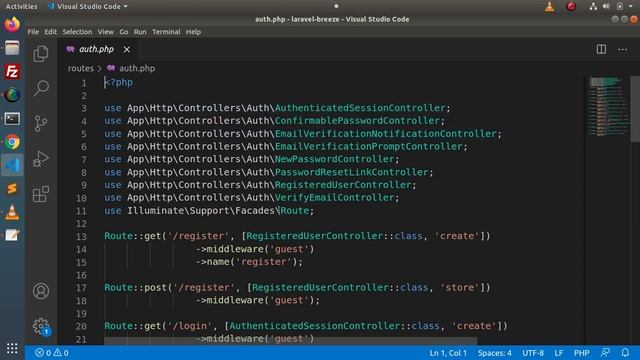Open the editor More Actions menu
The image size is (640, 360).
[x=622, y=49]
